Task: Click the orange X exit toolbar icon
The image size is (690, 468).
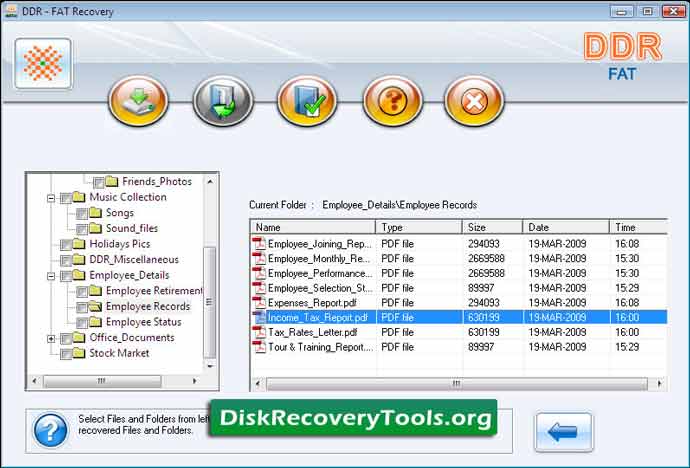Action: point(474,101)
